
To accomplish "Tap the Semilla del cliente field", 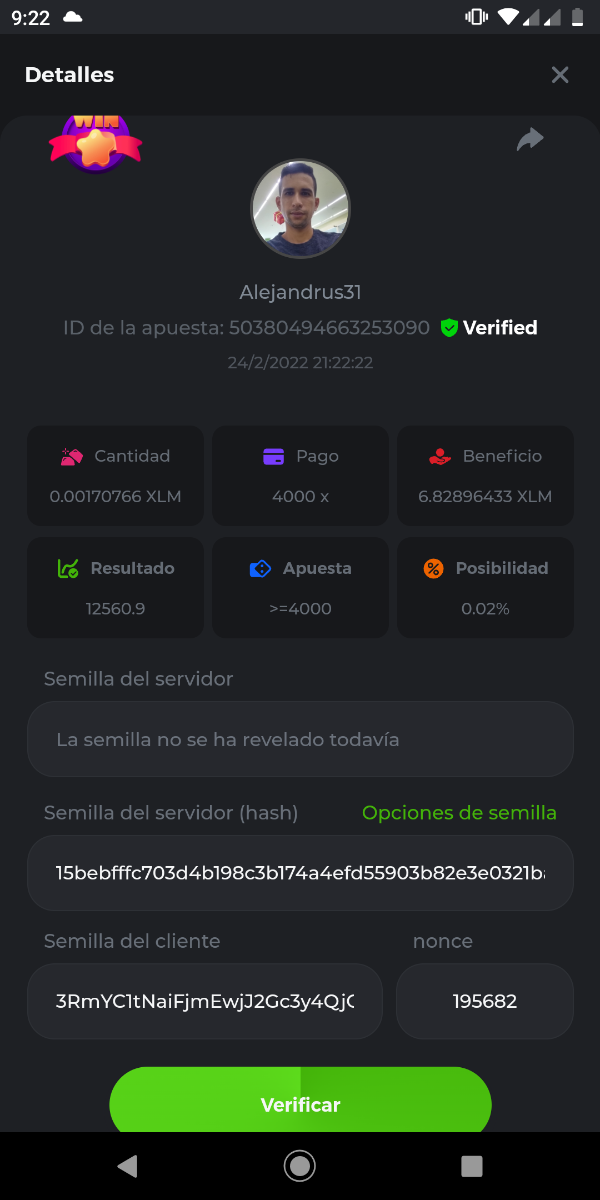I will 205,1001.
